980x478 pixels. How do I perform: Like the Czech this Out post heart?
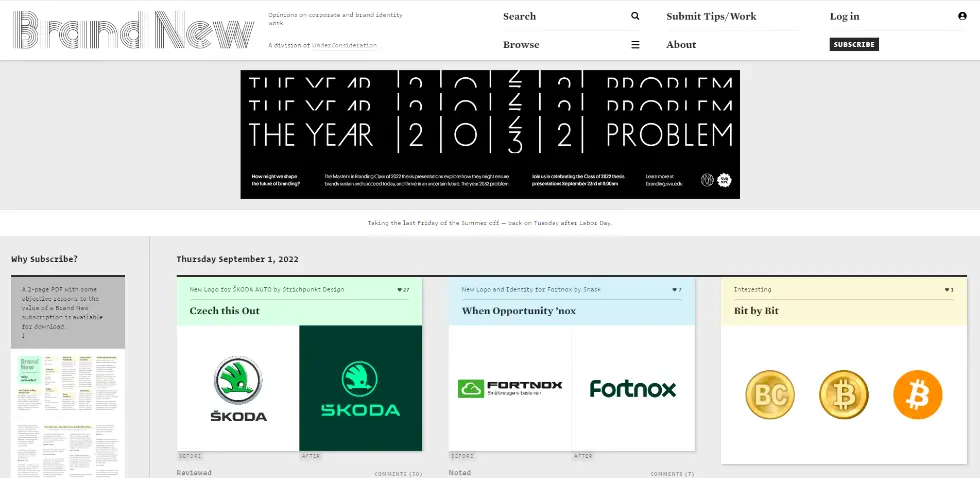pyautogui.click(x=400, y=290)
